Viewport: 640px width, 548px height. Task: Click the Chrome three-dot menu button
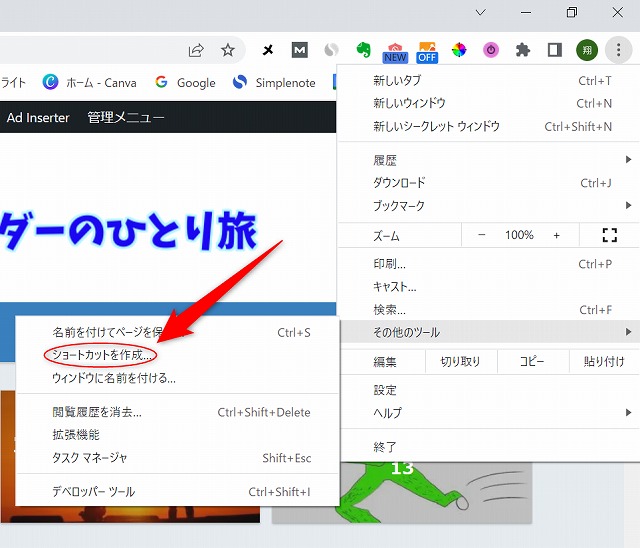pos(619,50)
